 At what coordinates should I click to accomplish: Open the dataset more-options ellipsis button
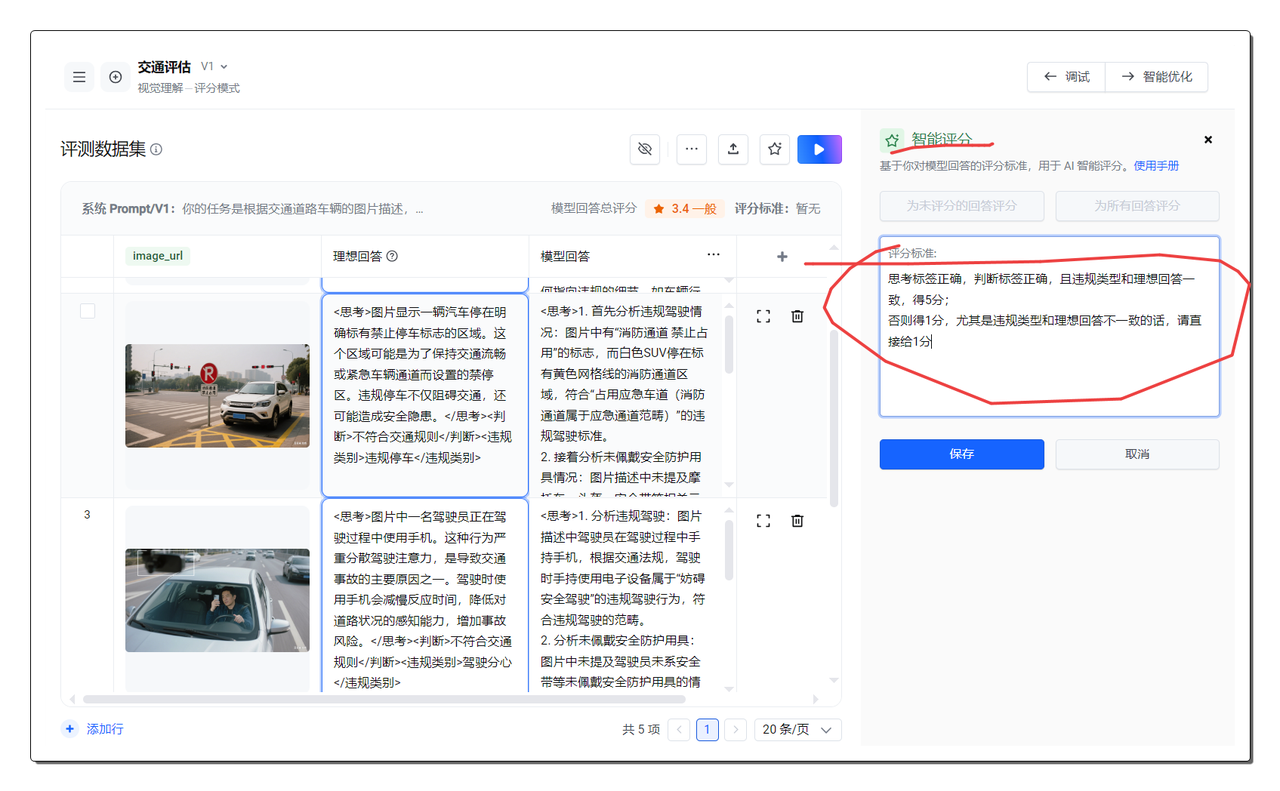[691, 149]
